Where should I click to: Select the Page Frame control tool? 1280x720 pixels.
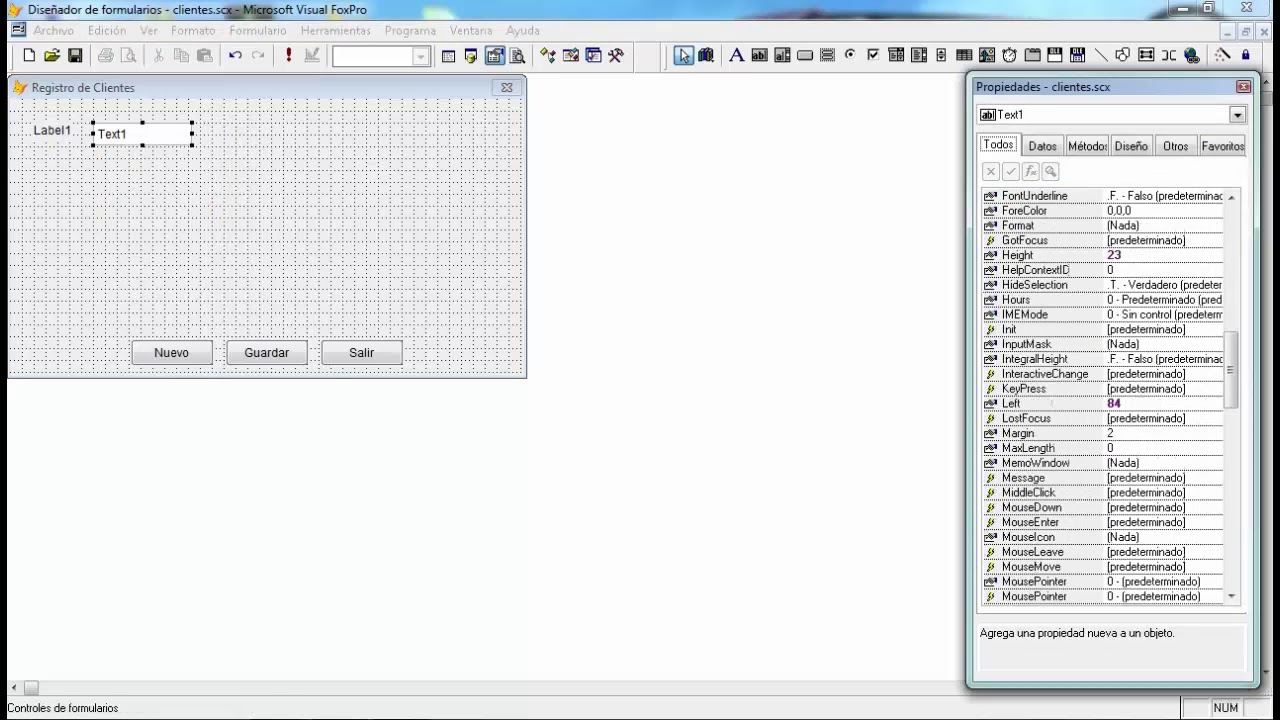pyautogui.click(x=1032, y=56)
